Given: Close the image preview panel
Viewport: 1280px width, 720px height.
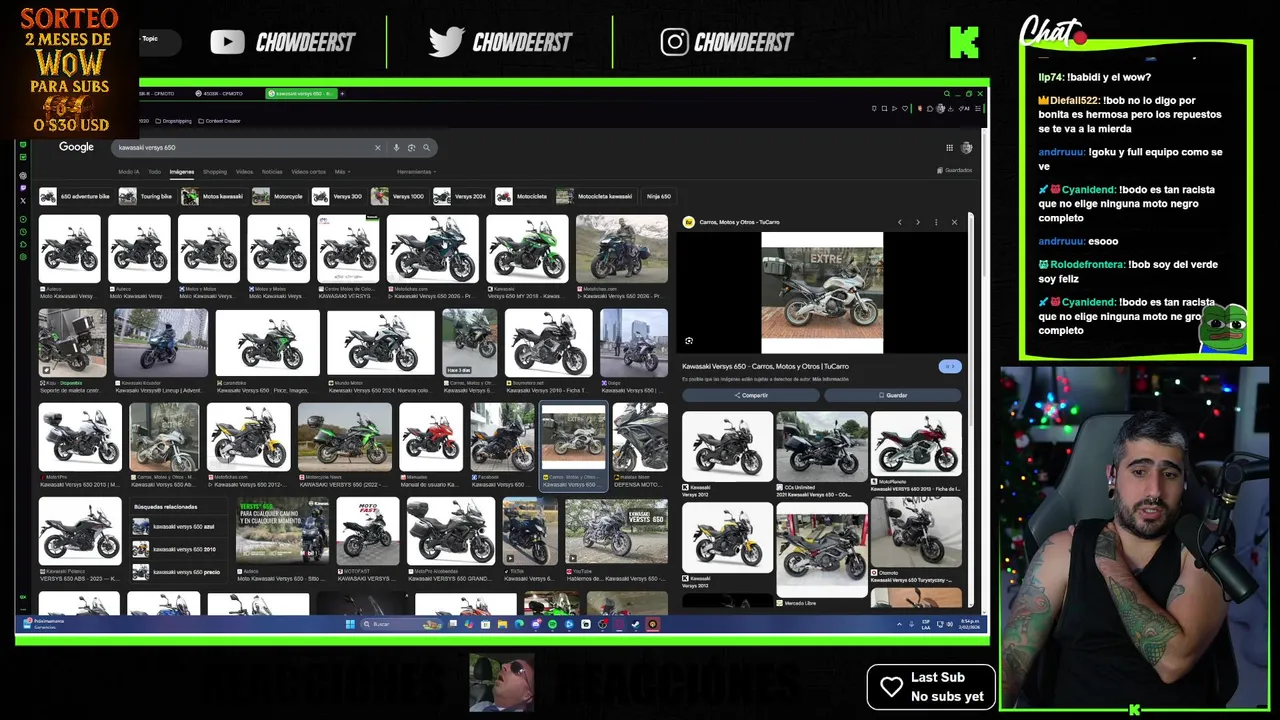Looking at the screenshot, I should point(954,222).
